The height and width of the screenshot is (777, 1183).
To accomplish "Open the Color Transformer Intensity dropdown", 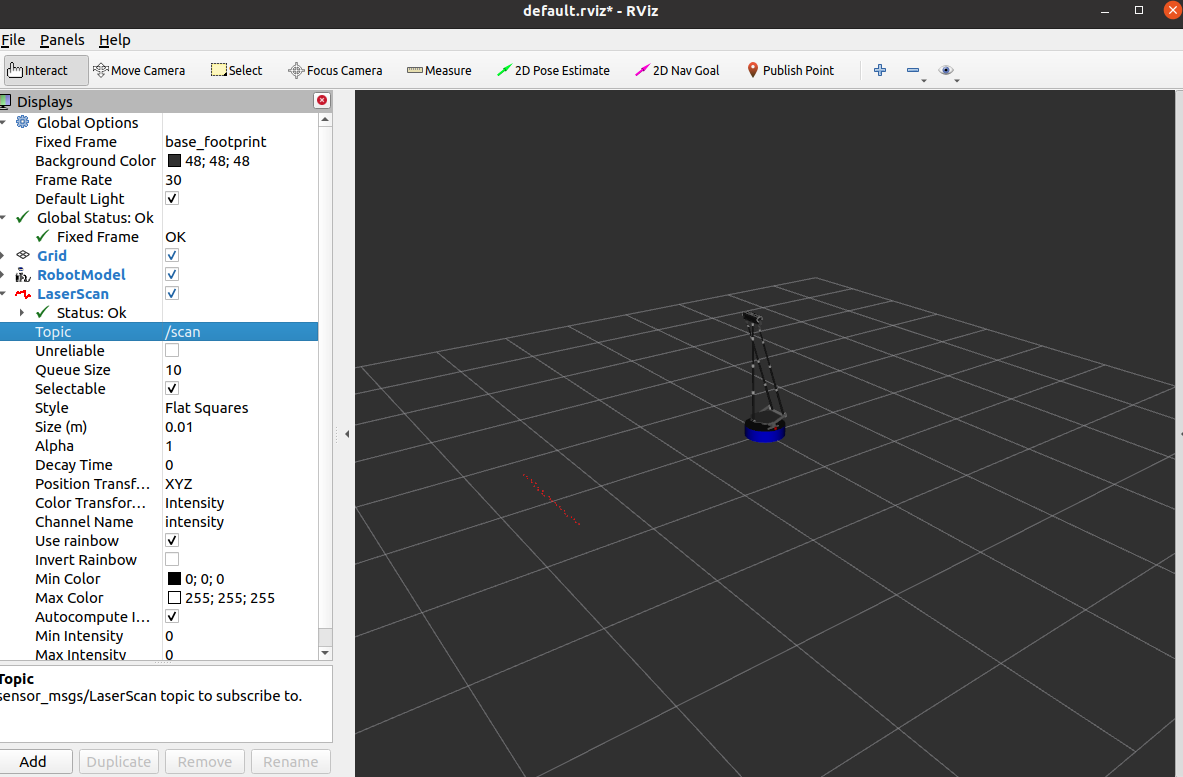I will coord(240,502).
